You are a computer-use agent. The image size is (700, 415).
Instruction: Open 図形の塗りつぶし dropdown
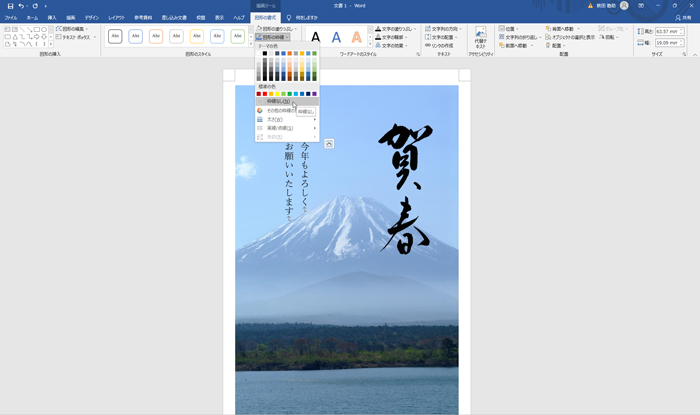coord(277,29)
